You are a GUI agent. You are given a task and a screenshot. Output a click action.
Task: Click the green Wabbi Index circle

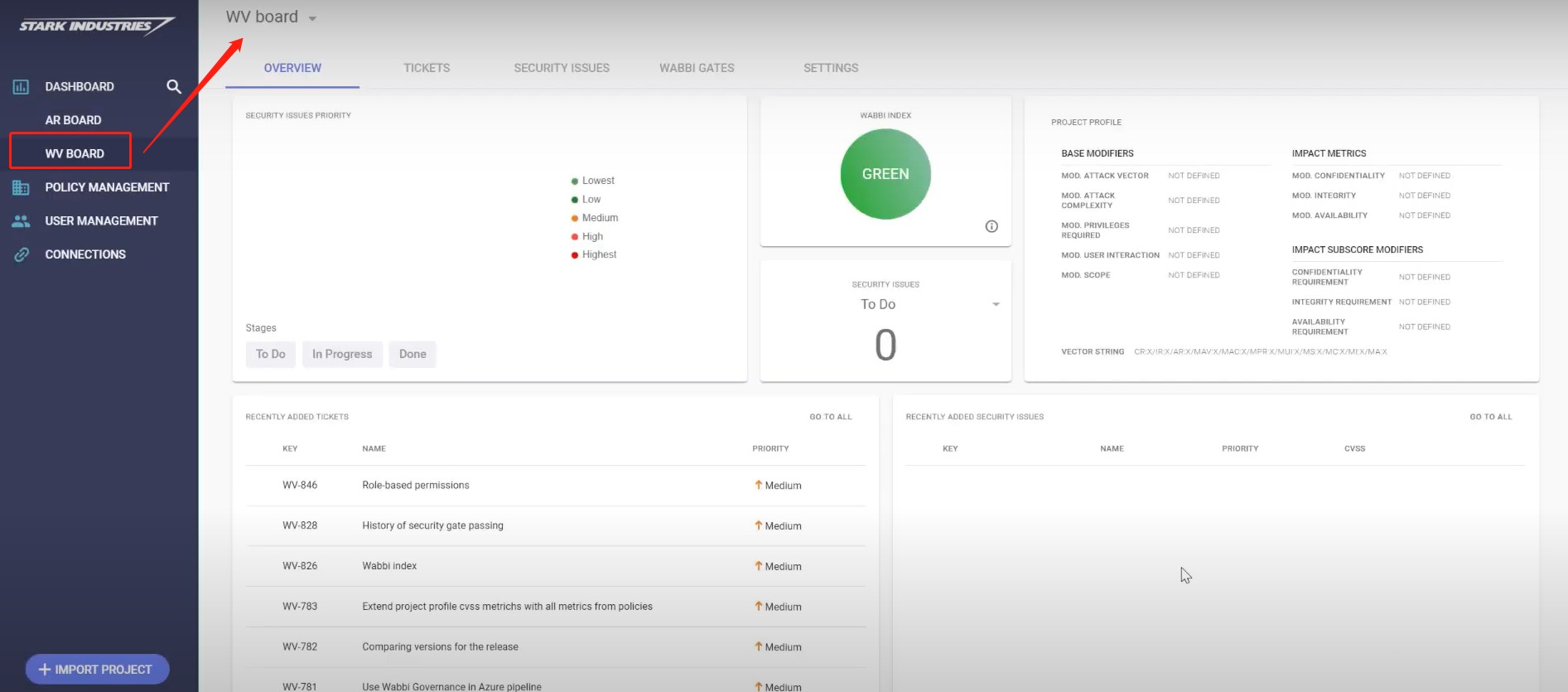point(885,174)
